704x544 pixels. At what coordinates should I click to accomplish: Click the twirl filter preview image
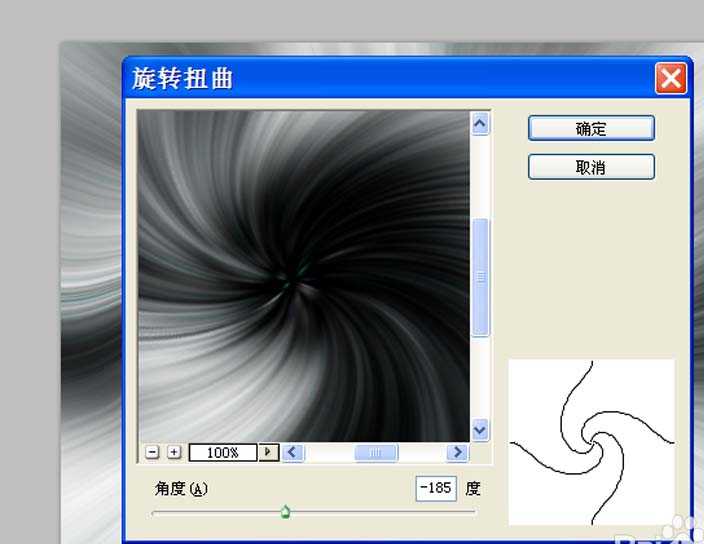[304, 276]
